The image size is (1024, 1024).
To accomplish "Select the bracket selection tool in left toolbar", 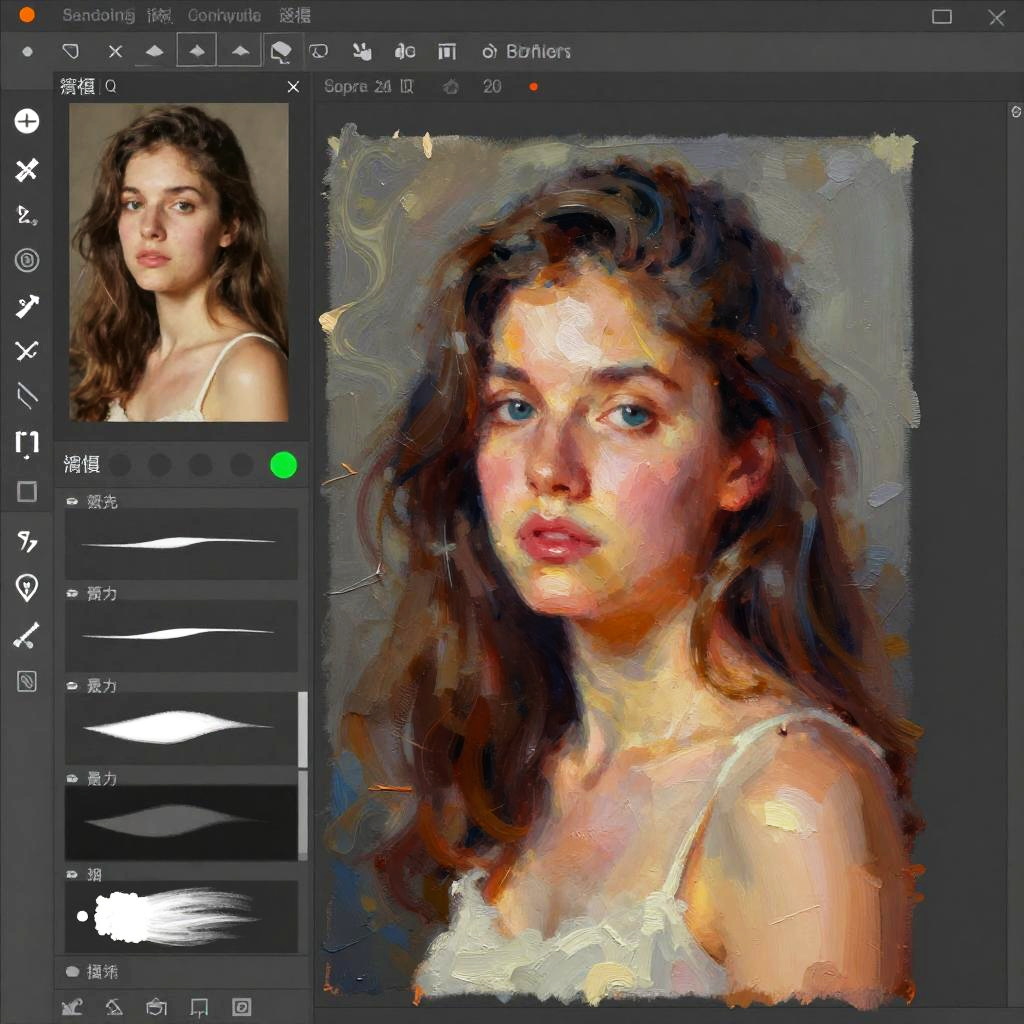I will tap(27, 444).
